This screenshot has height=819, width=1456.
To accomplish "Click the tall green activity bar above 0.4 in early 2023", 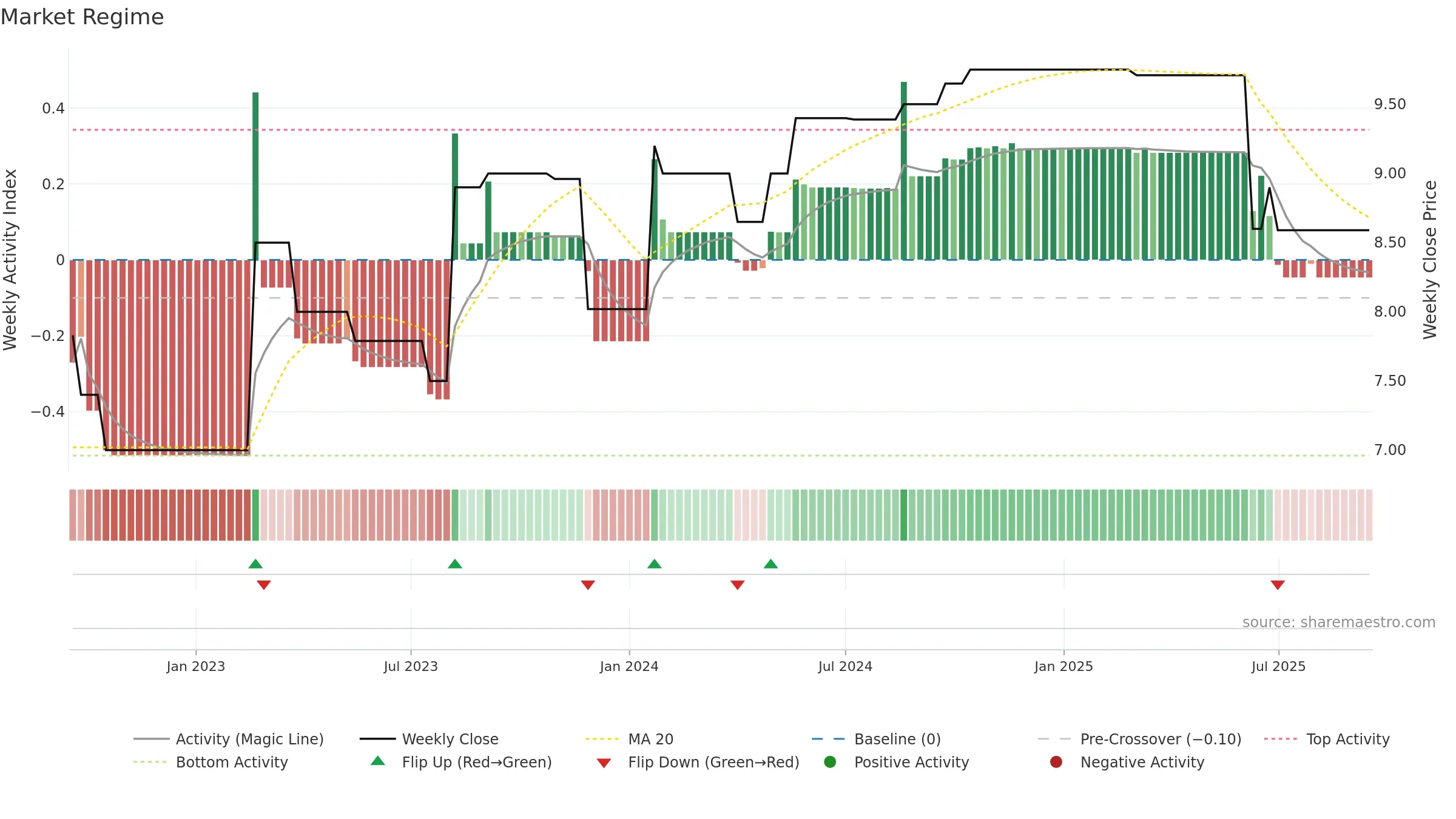I will (255, 176).
